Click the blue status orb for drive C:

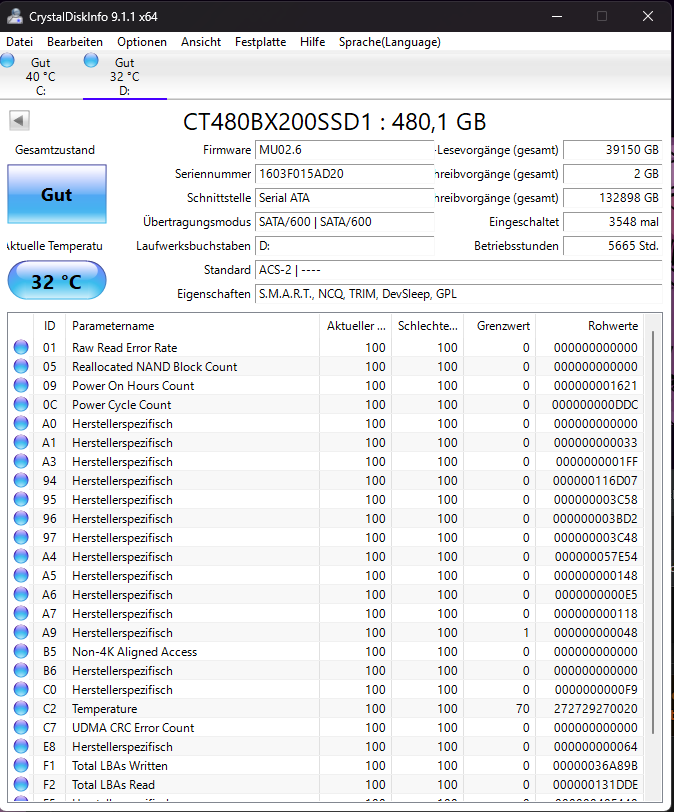pos(7,61)
